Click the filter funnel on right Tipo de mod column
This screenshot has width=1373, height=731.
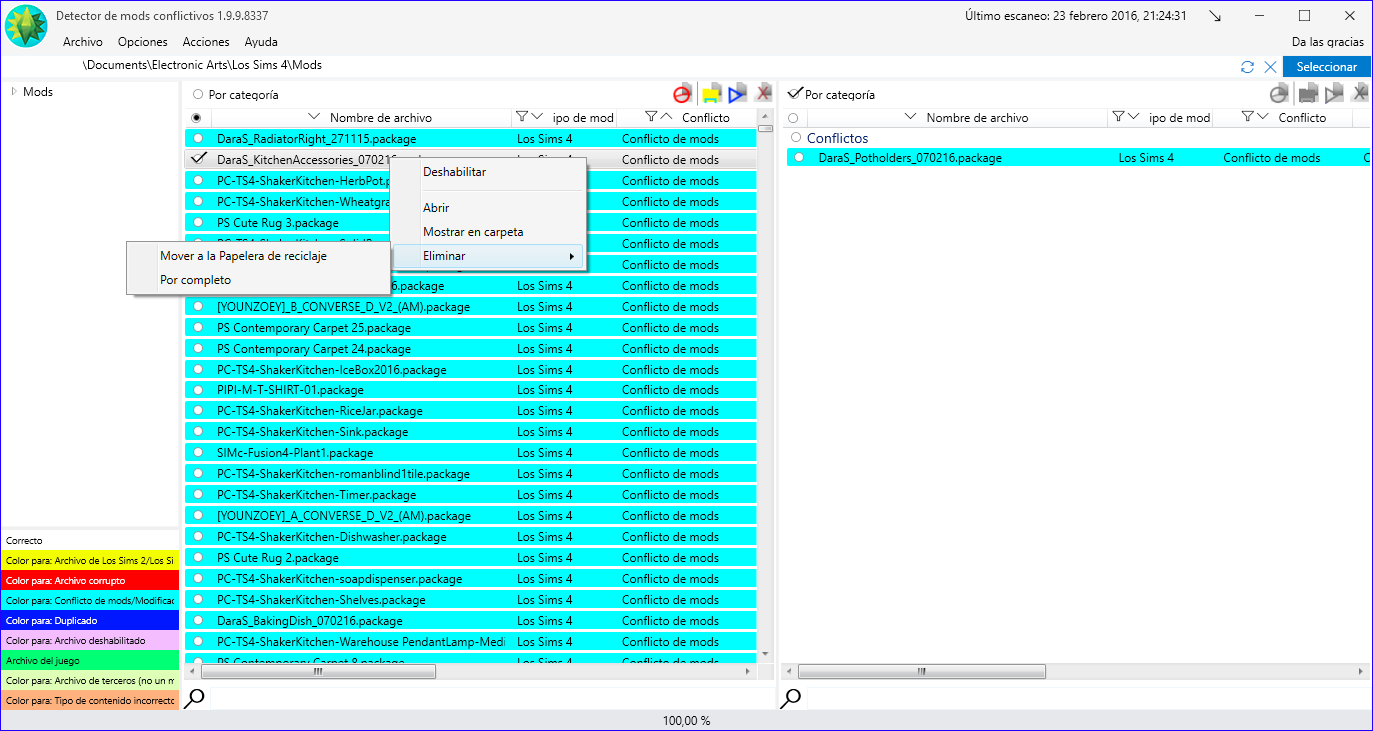[x=1118, y=117]
